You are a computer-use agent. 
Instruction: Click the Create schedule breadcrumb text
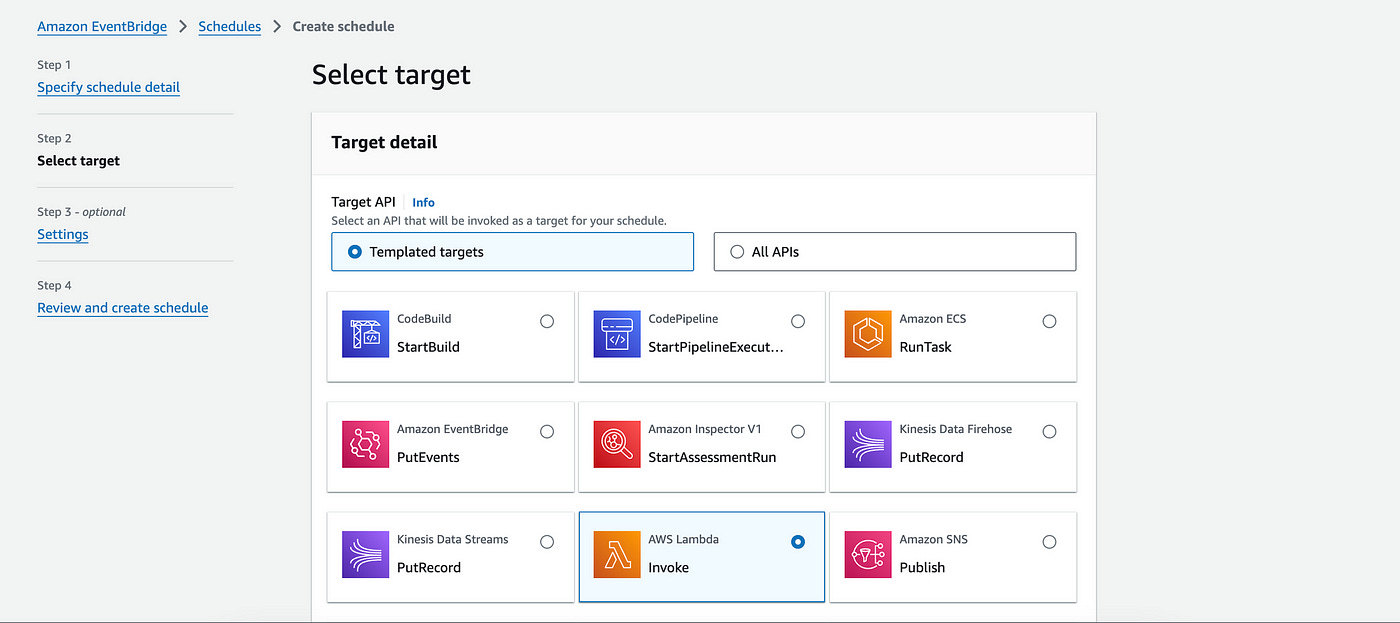coord(343,27)
